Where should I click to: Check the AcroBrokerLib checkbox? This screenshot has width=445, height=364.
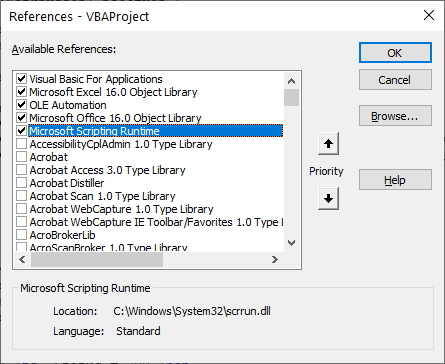click(x=21, y=235)
